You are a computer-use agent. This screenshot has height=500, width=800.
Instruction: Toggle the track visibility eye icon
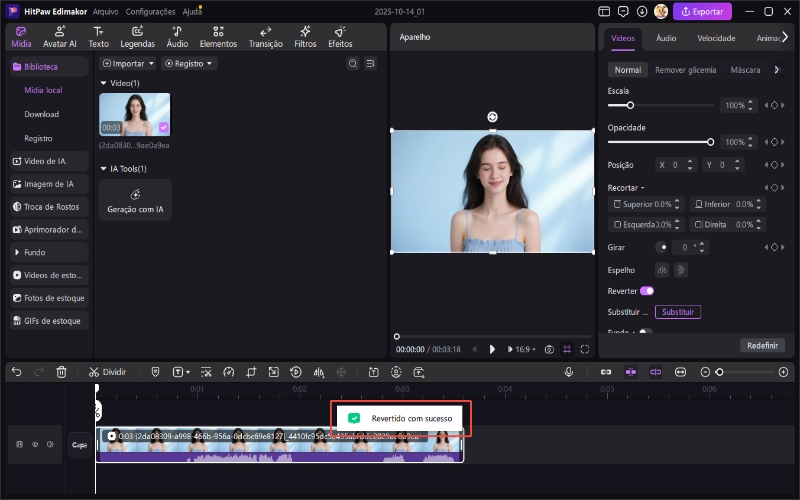click(x=35, y=444)
